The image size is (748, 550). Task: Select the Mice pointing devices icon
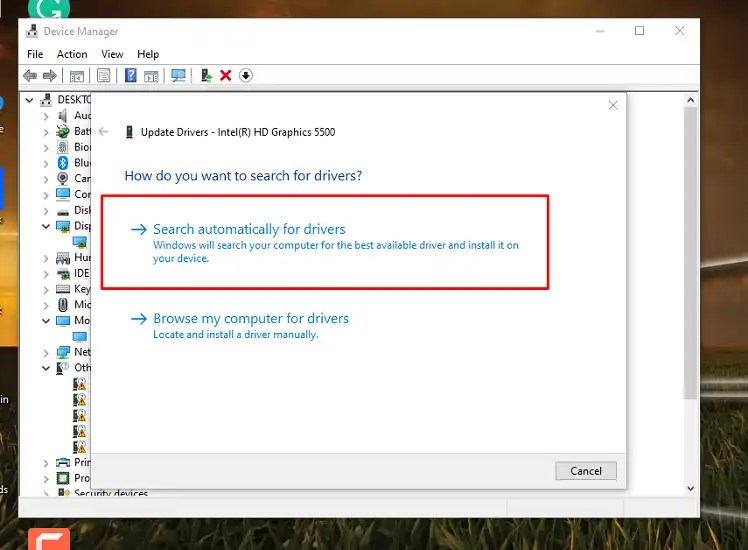[x=62, y=304]
